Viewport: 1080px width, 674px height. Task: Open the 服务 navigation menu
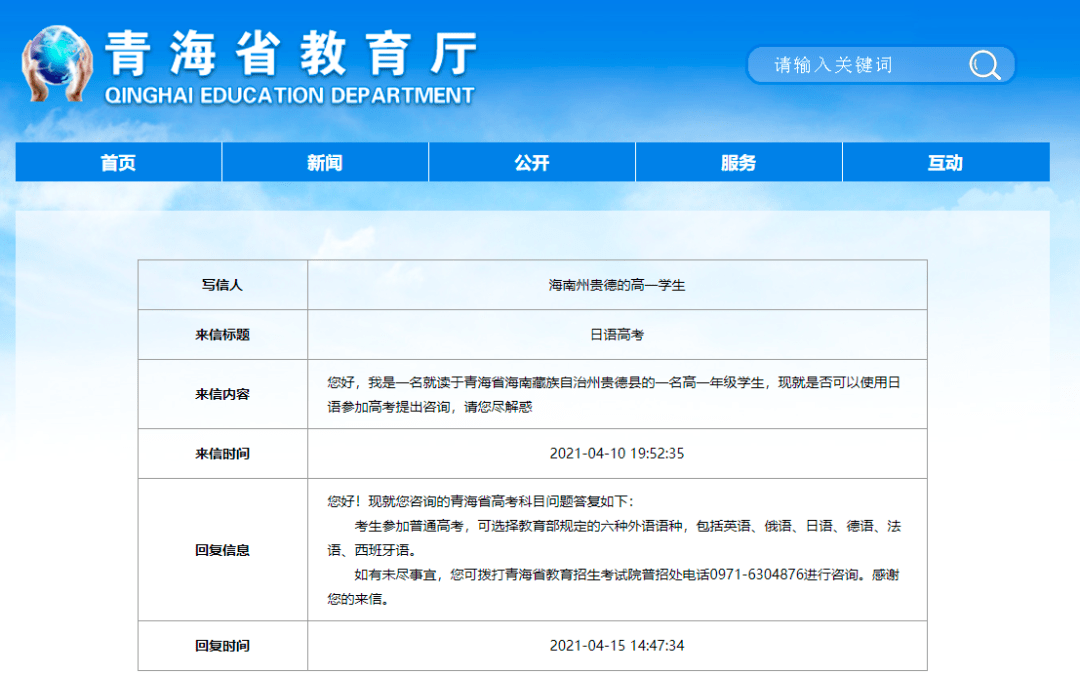tap(739, 163)
